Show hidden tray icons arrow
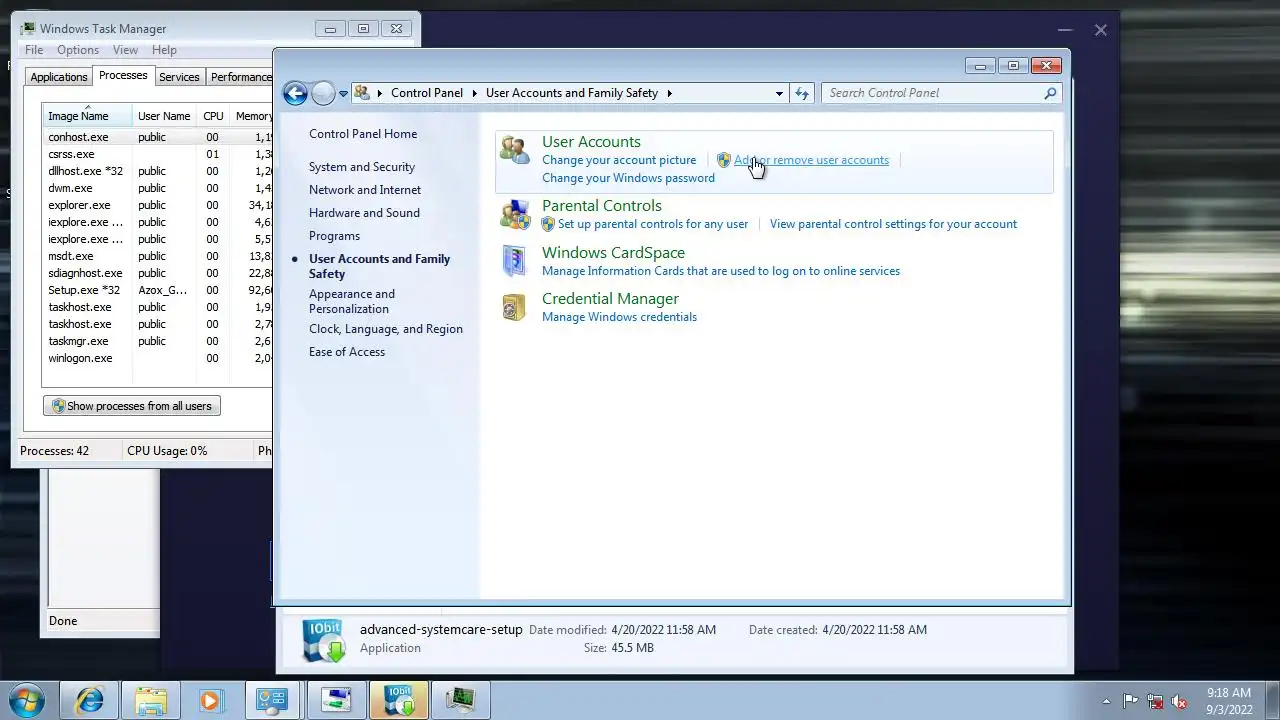 [1106, 701]
